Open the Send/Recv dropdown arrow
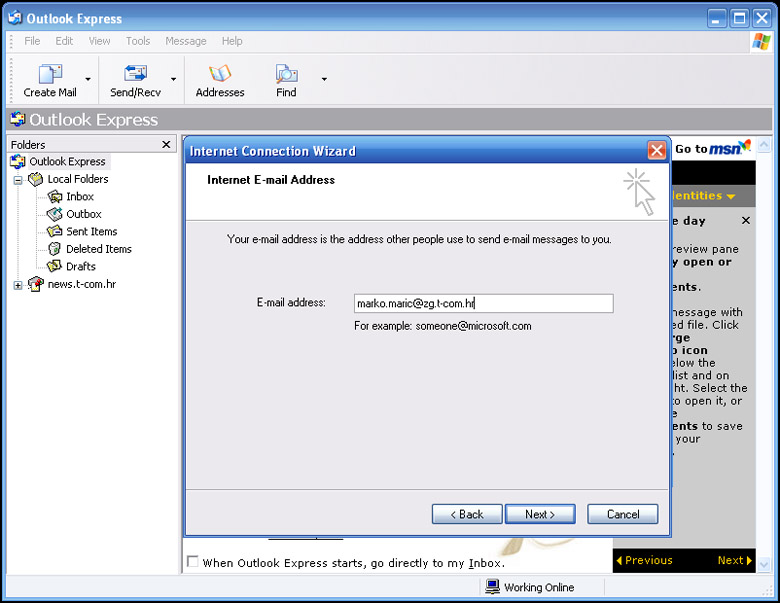 click(174, 79)
